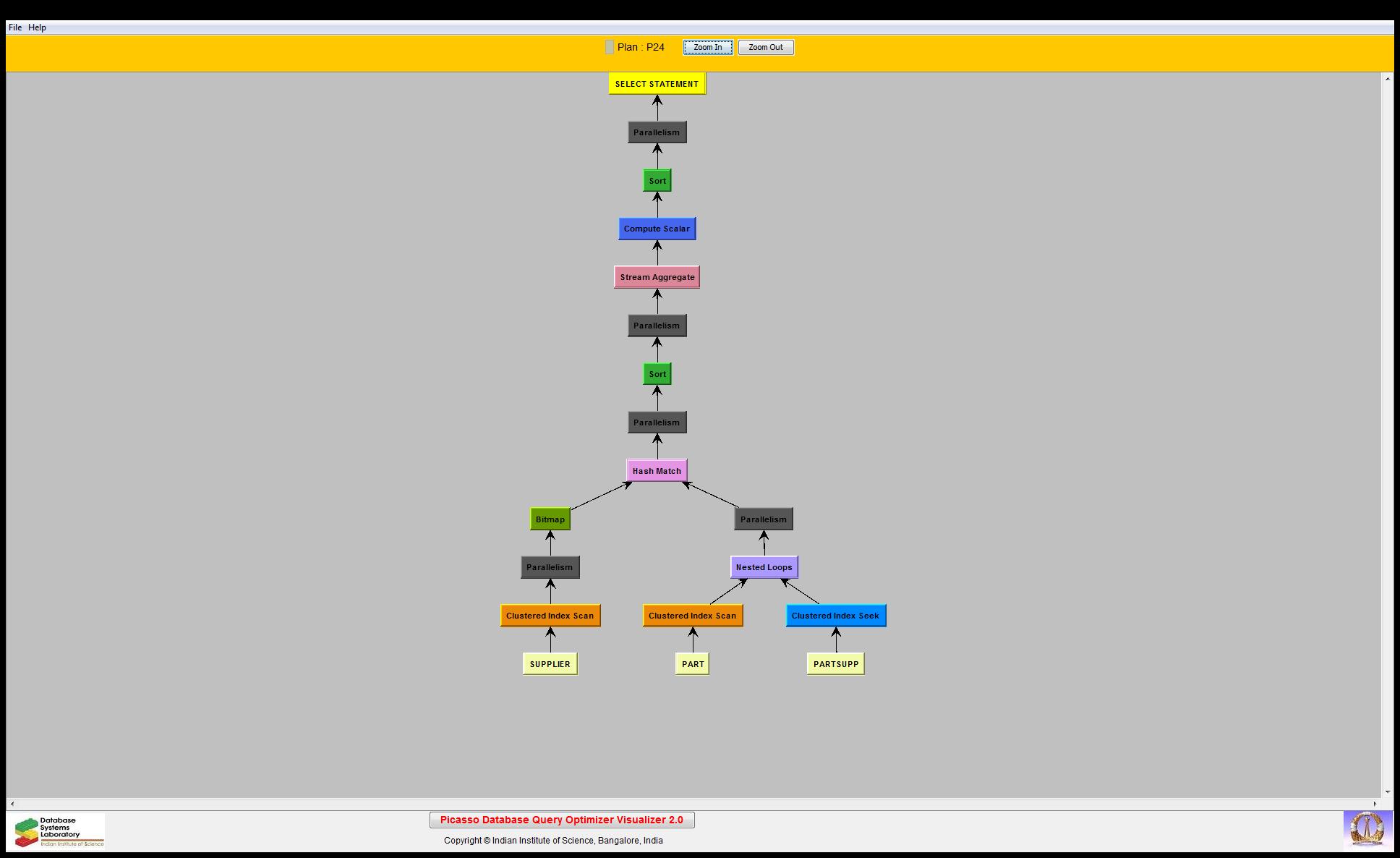Click the Picasso Database Query Optimizer Visualizer label
1400x858 pixels.
pyautogui.click(x=562, y=820)
